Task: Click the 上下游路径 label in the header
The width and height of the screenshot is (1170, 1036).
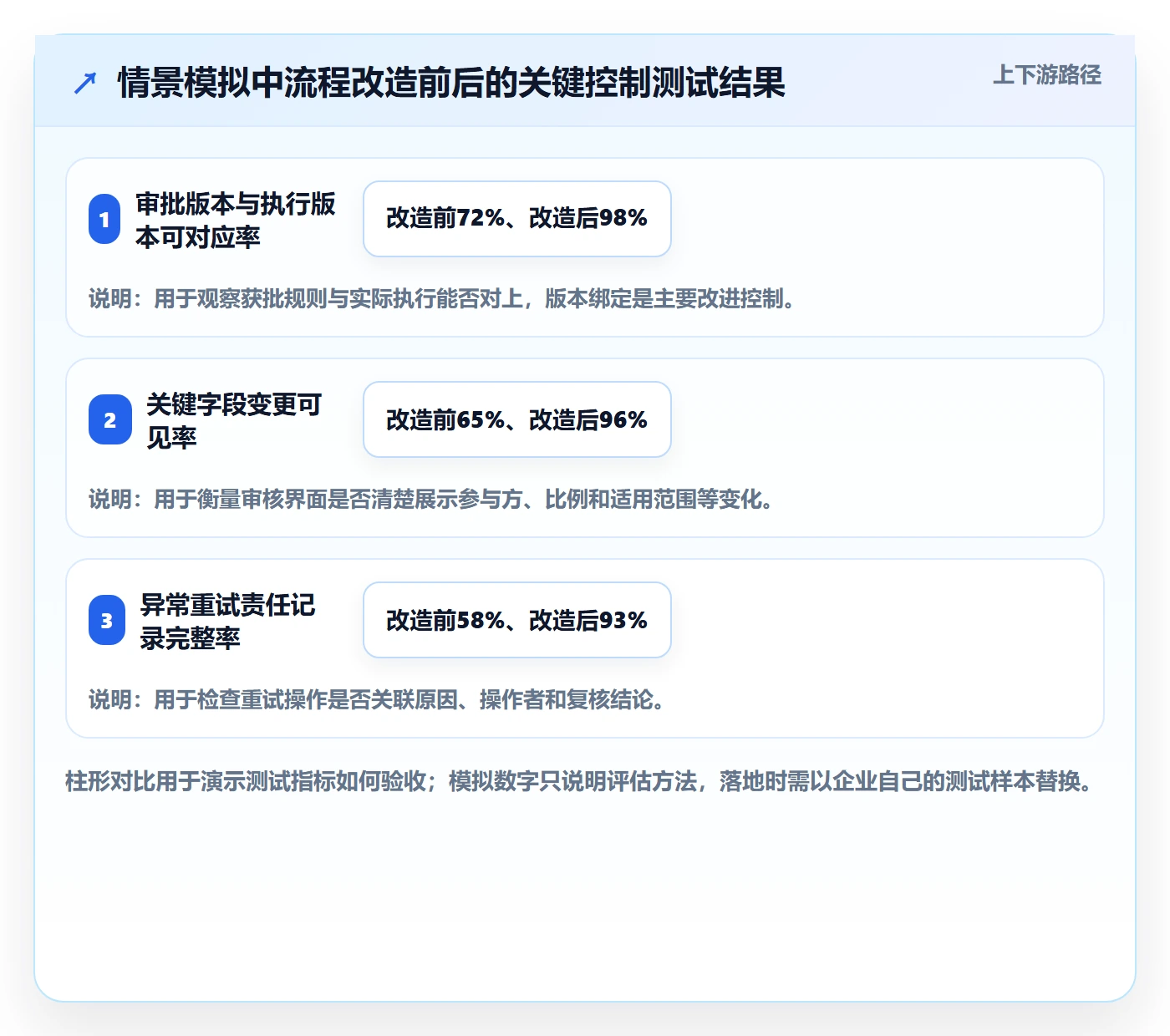Action: [x=1046, y=75]
